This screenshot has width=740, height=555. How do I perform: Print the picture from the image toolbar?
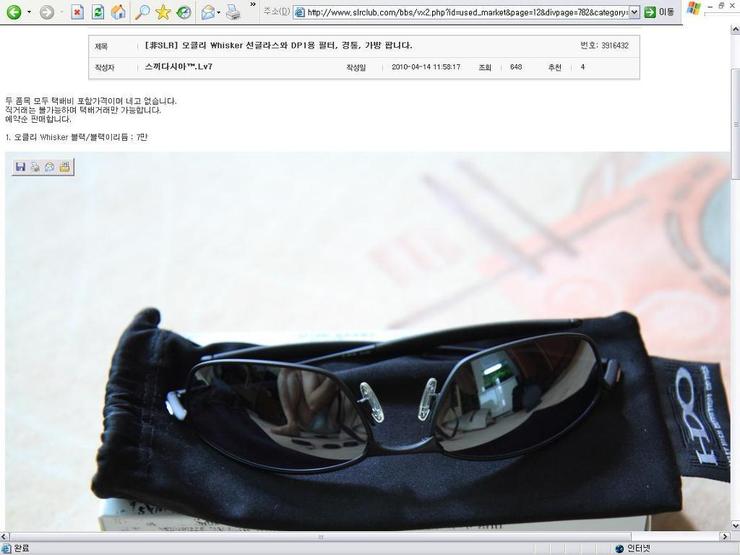coord(35,167)
